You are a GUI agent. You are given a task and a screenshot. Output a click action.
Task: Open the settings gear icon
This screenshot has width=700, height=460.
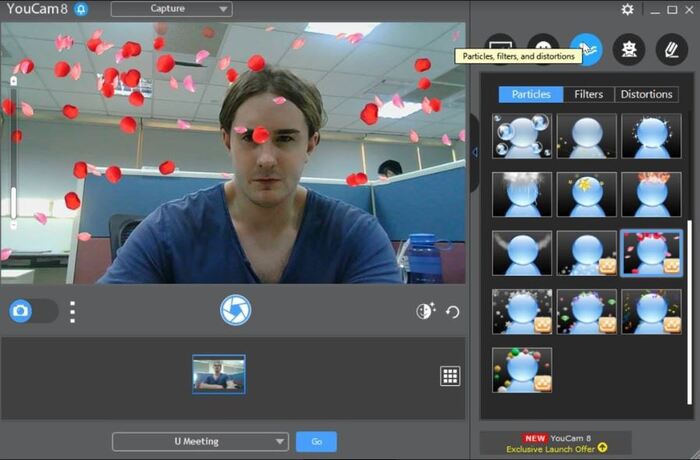[627, 10]
